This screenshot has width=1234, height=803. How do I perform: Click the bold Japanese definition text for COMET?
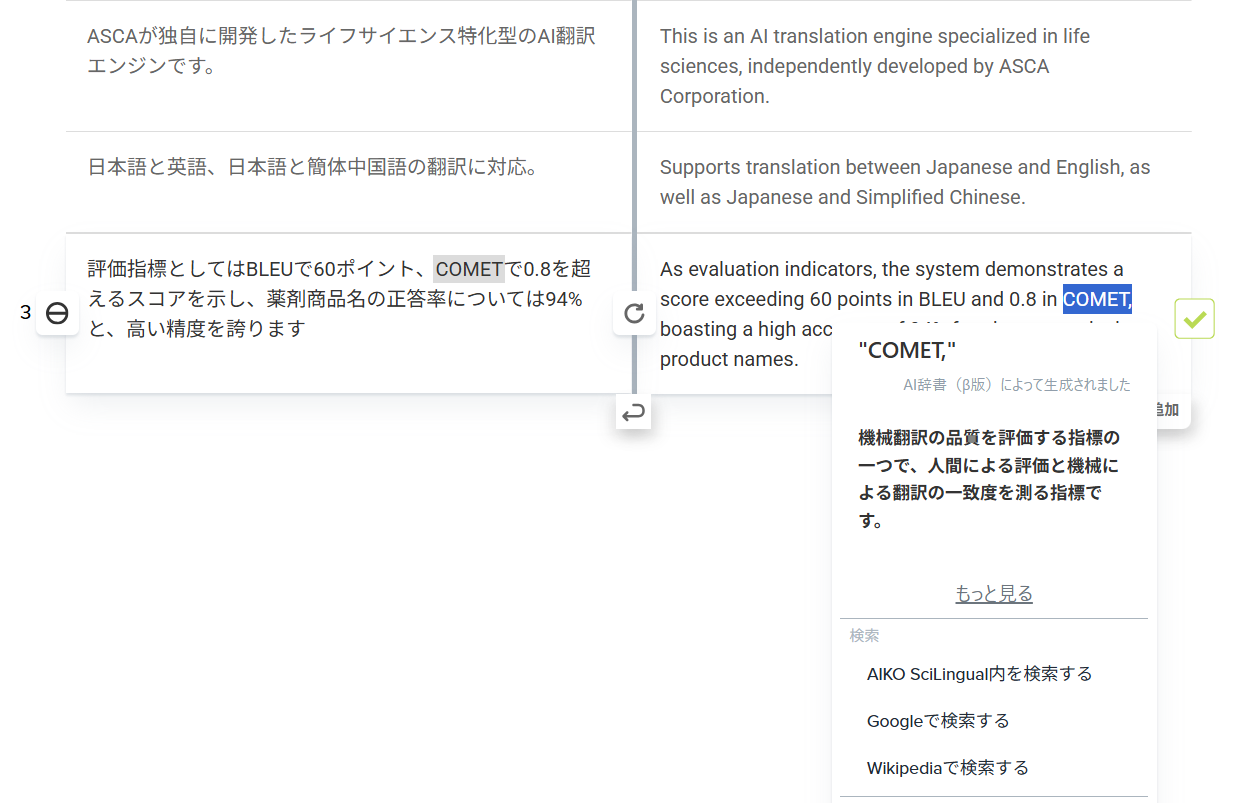point(988,479)
